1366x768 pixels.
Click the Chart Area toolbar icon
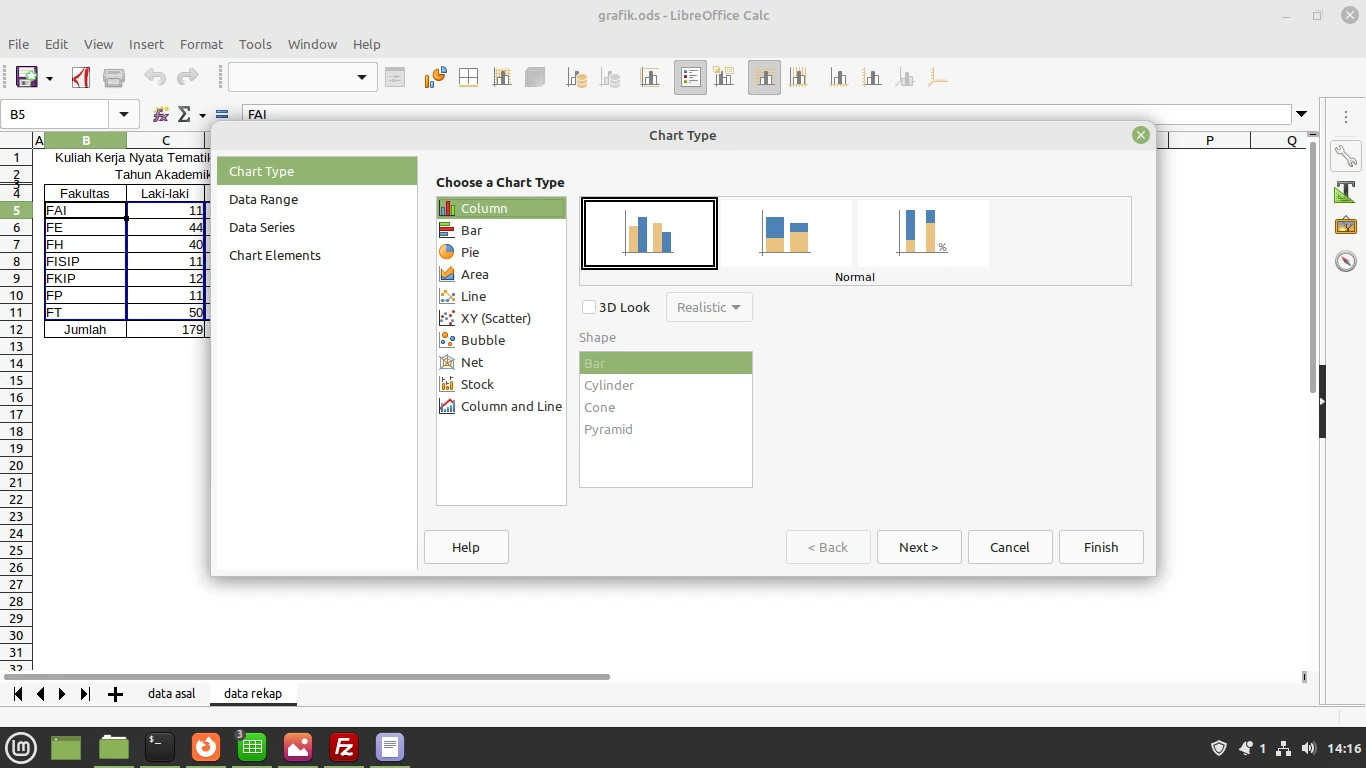pyautogui.click(x=468, y=77)
